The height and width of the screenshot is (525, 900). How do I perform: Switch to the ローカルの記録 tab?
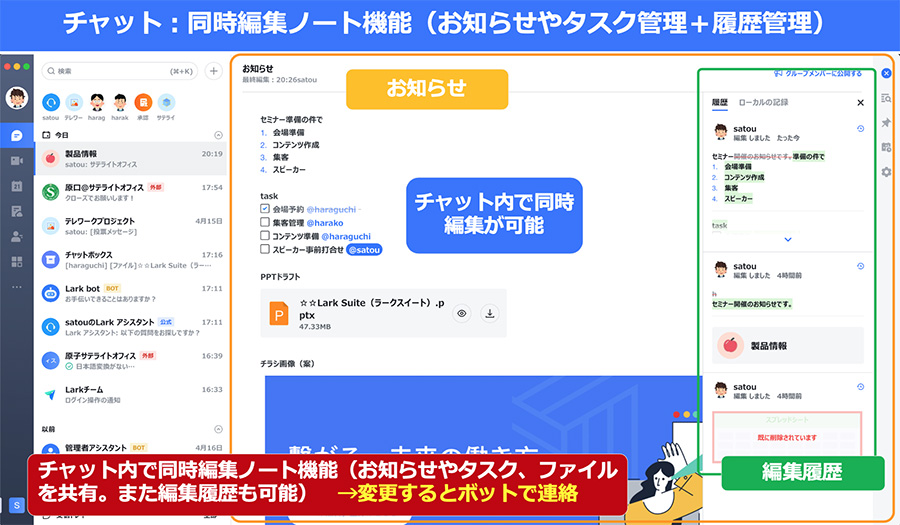(x=763, y=103)
